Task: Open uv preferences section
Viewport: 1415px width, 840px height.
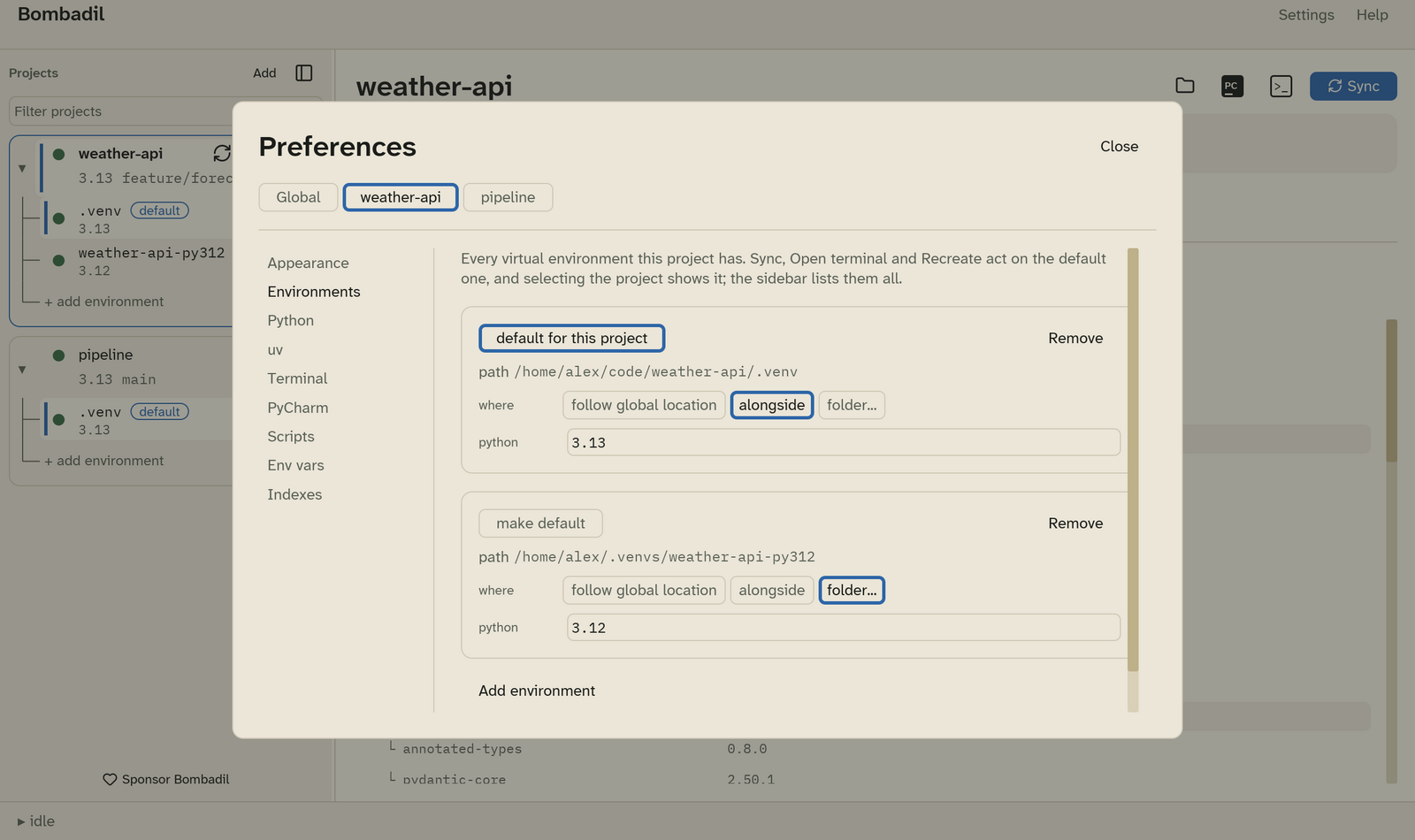Action: point(275,349)
